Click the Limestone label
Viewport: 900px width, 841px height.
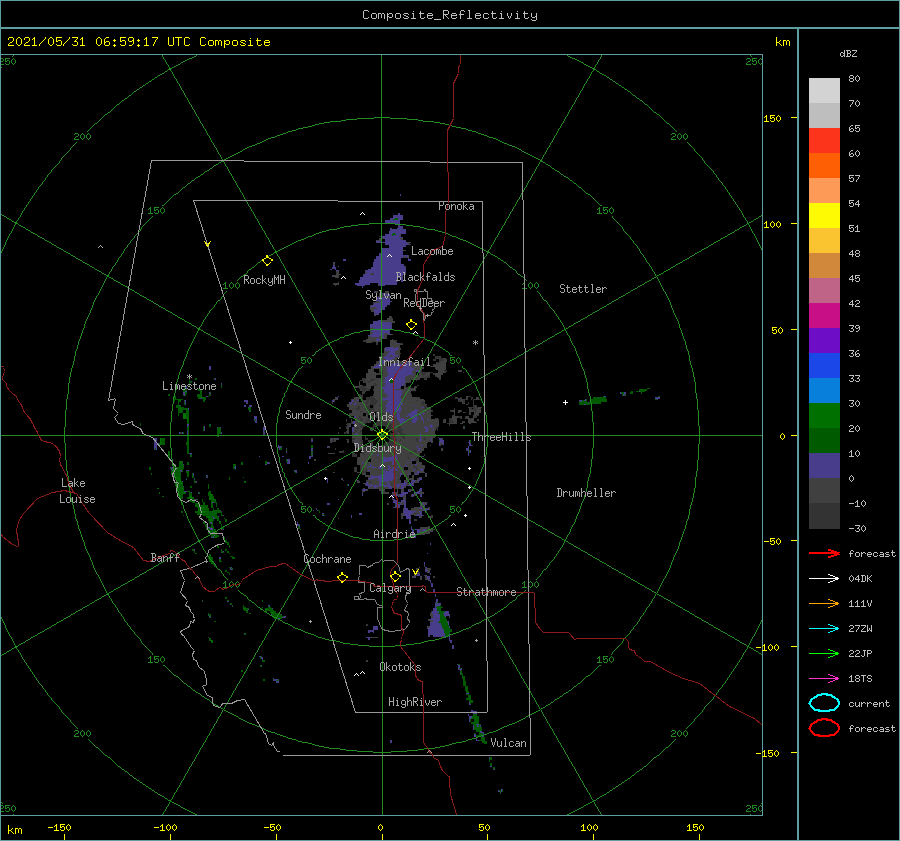click(189, 386)
